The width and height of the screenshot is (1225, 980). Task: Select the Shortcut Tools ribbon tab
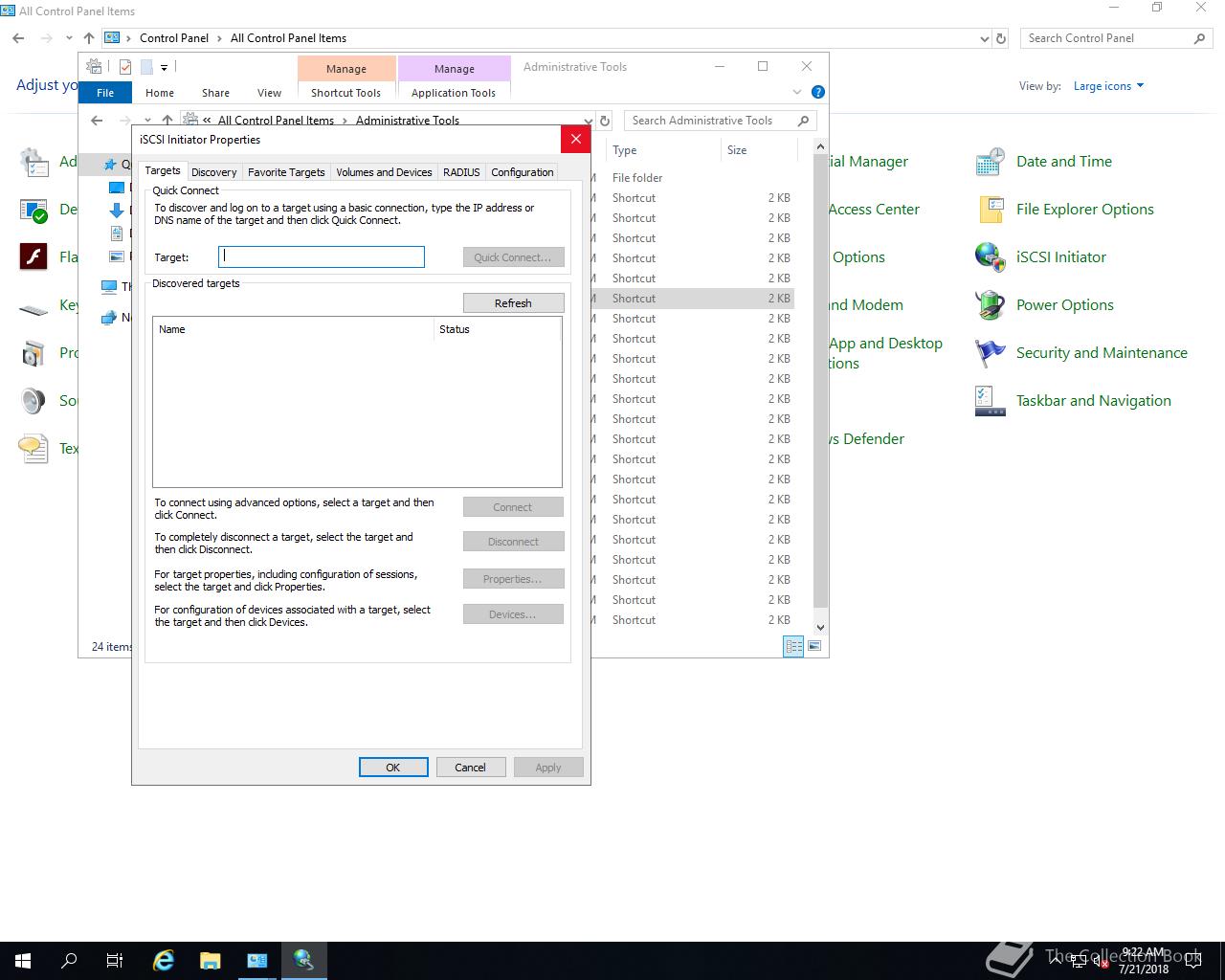[x=345, y=93]
